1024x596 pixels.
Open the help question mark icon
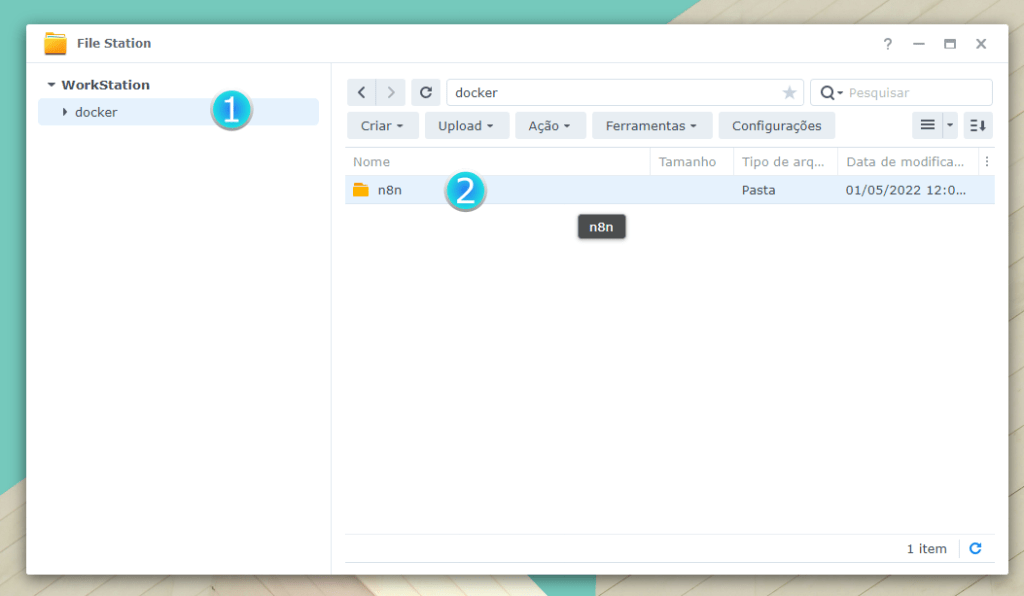tap(887, 44)
